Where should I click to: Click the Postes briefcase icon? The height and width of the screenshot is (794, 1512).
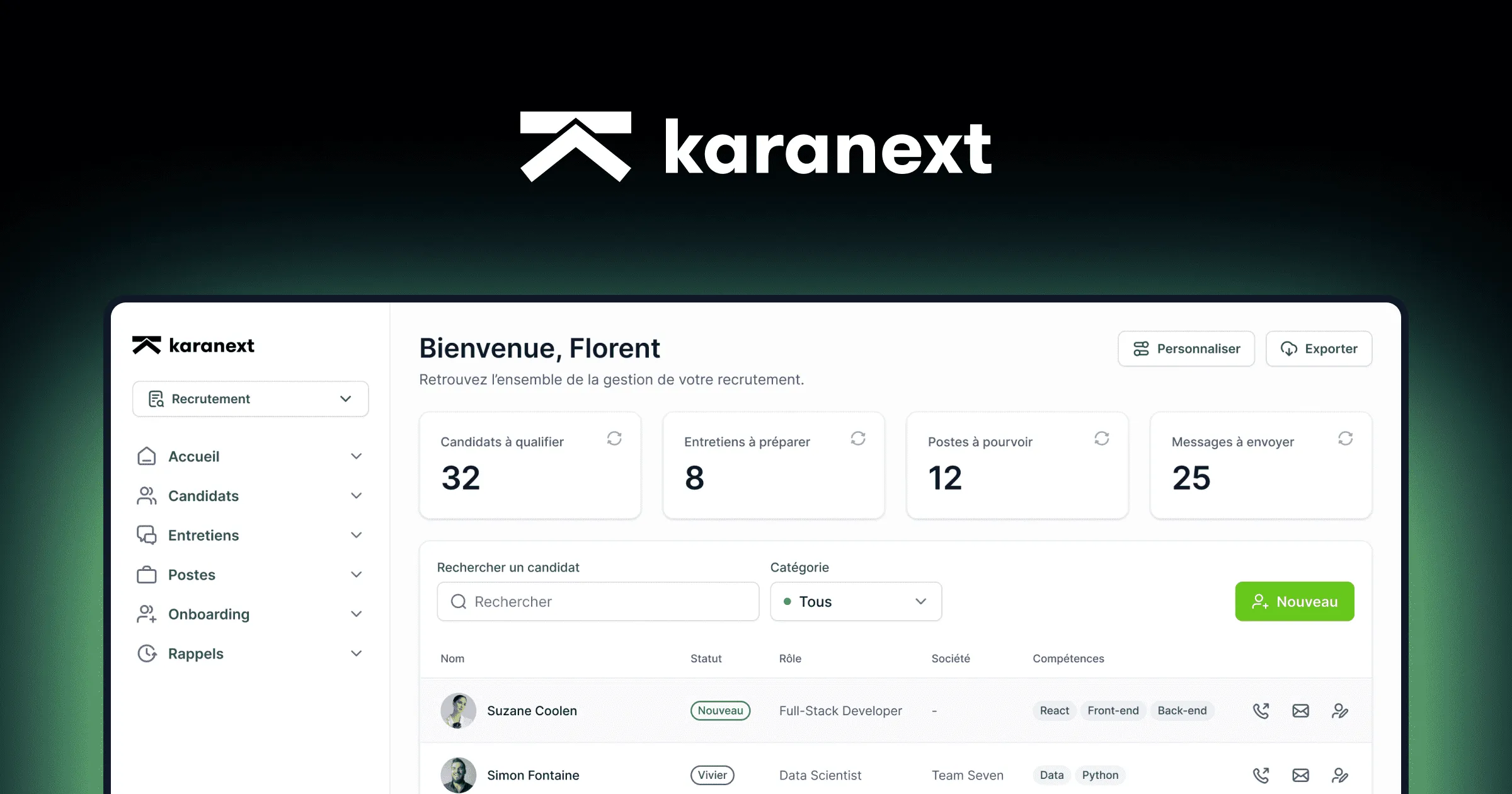pyautogui.click(x=147, y=575)
